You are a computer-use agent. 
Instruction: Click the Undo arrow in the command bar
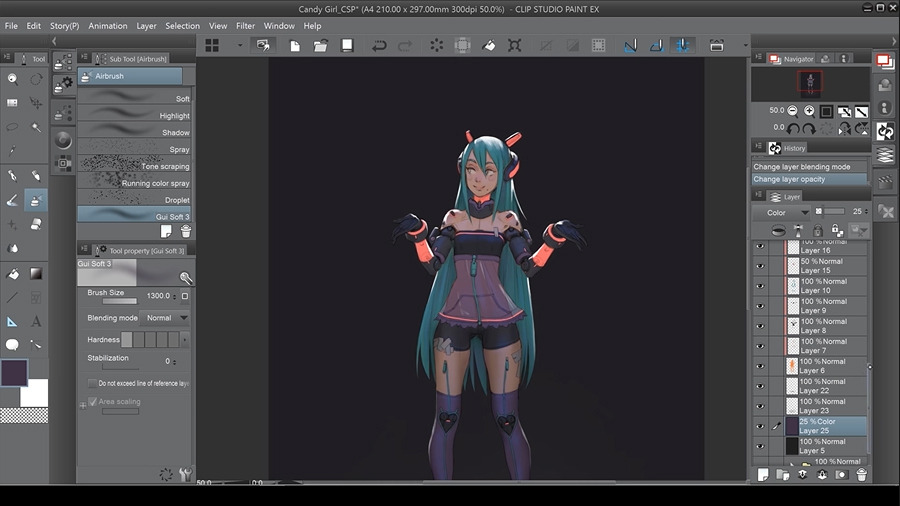coord(379,46)
